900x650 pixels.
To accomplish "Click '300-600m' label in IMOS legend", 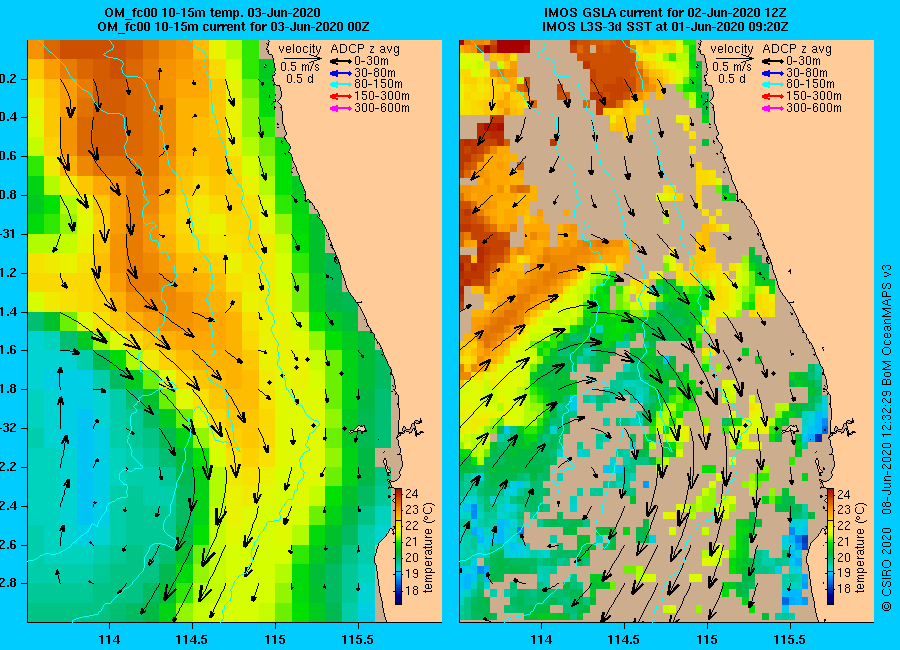I will click(x=814, y=108).
